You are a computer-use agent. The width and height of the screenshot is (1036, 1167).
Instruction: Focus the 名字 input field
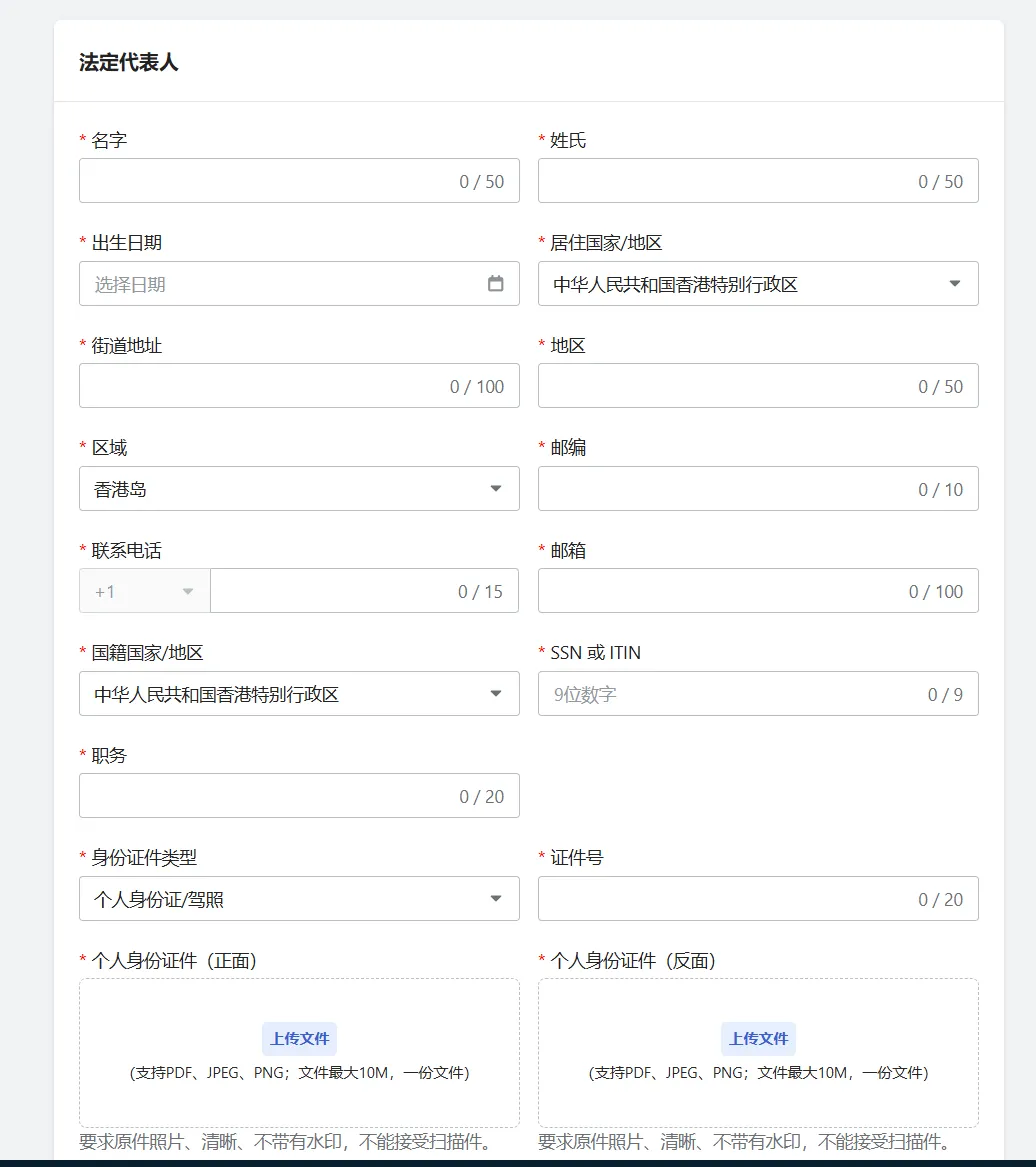tap(265, 181)
